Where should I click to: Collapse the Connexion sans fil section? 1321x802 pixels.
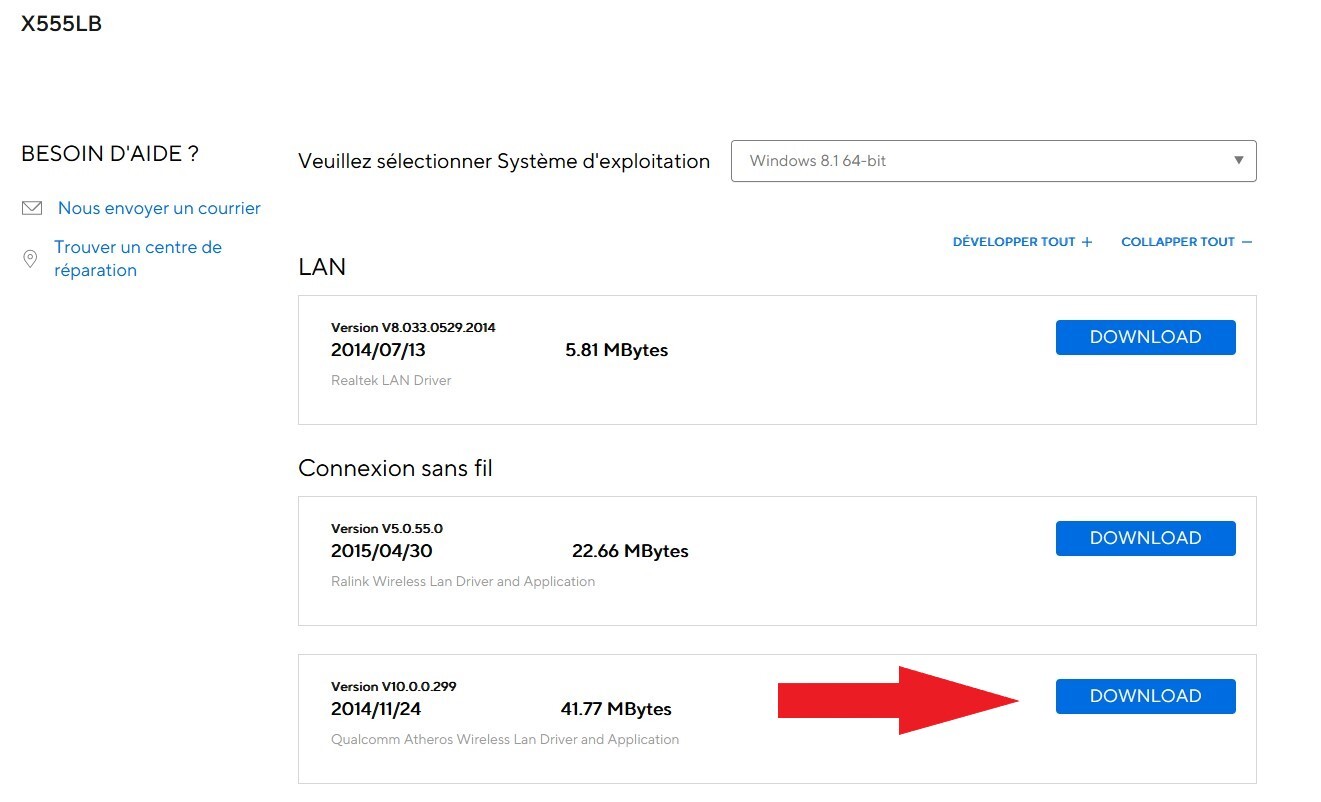coord(395,468)
